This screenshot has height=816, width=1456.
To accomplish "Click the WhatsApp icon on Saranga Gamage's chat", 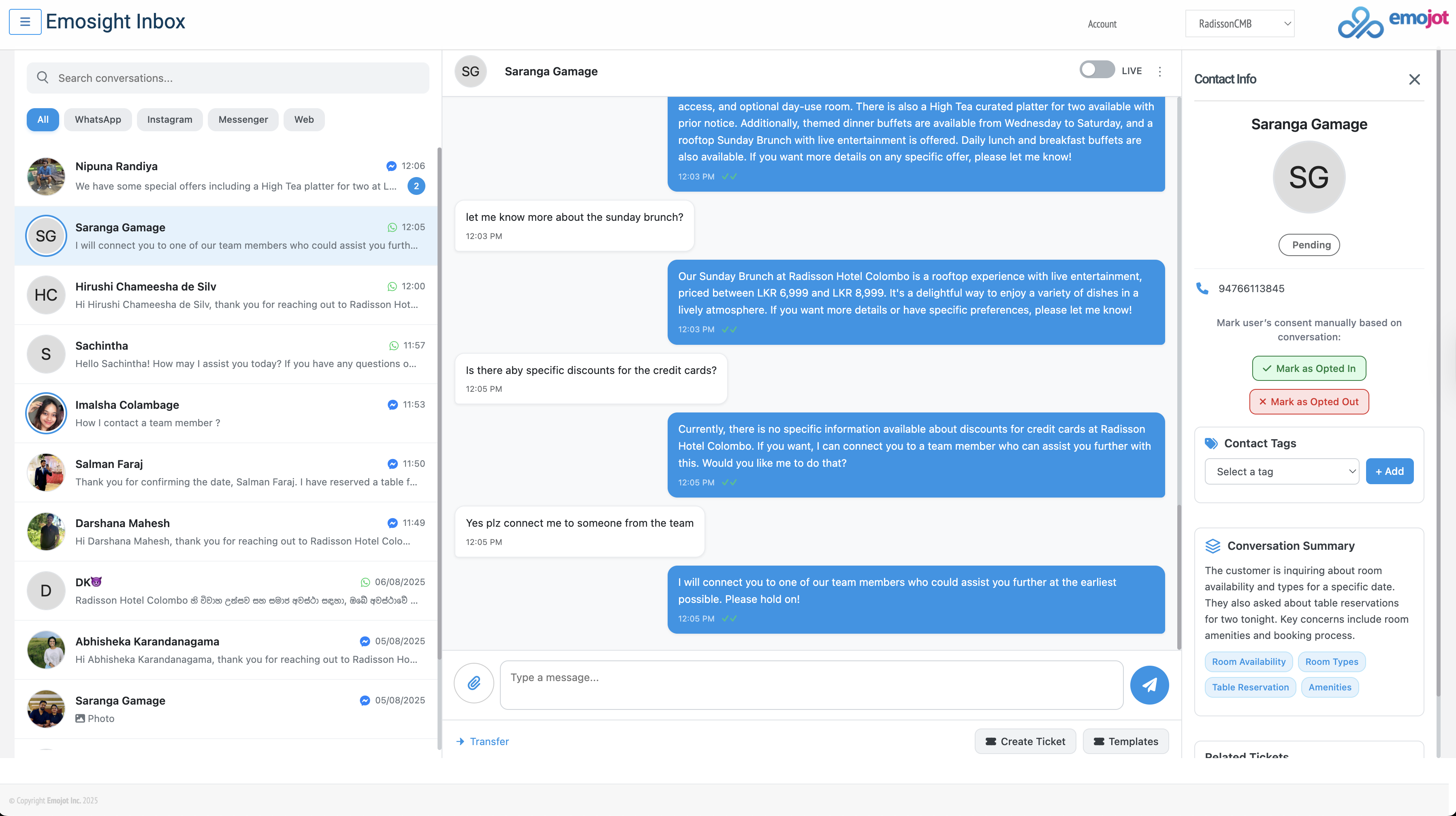I will click(392, 227).
